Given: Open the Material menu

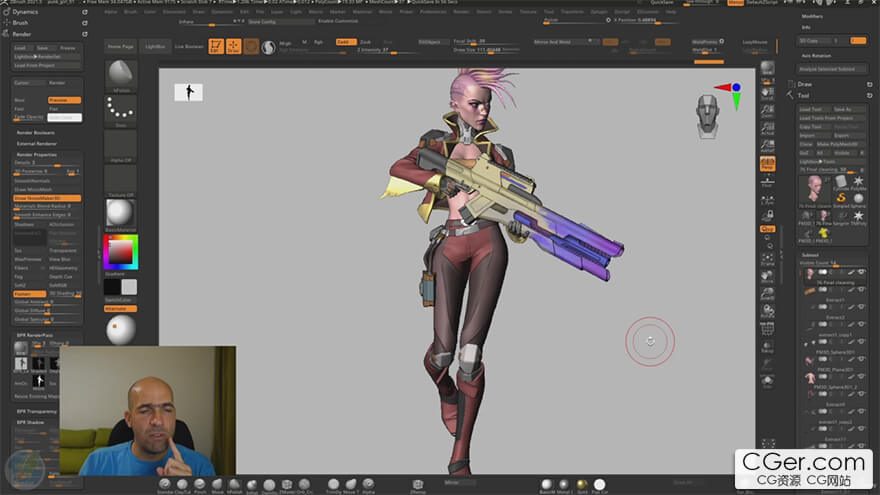Looking at the screenshot, I should (363, 11).
